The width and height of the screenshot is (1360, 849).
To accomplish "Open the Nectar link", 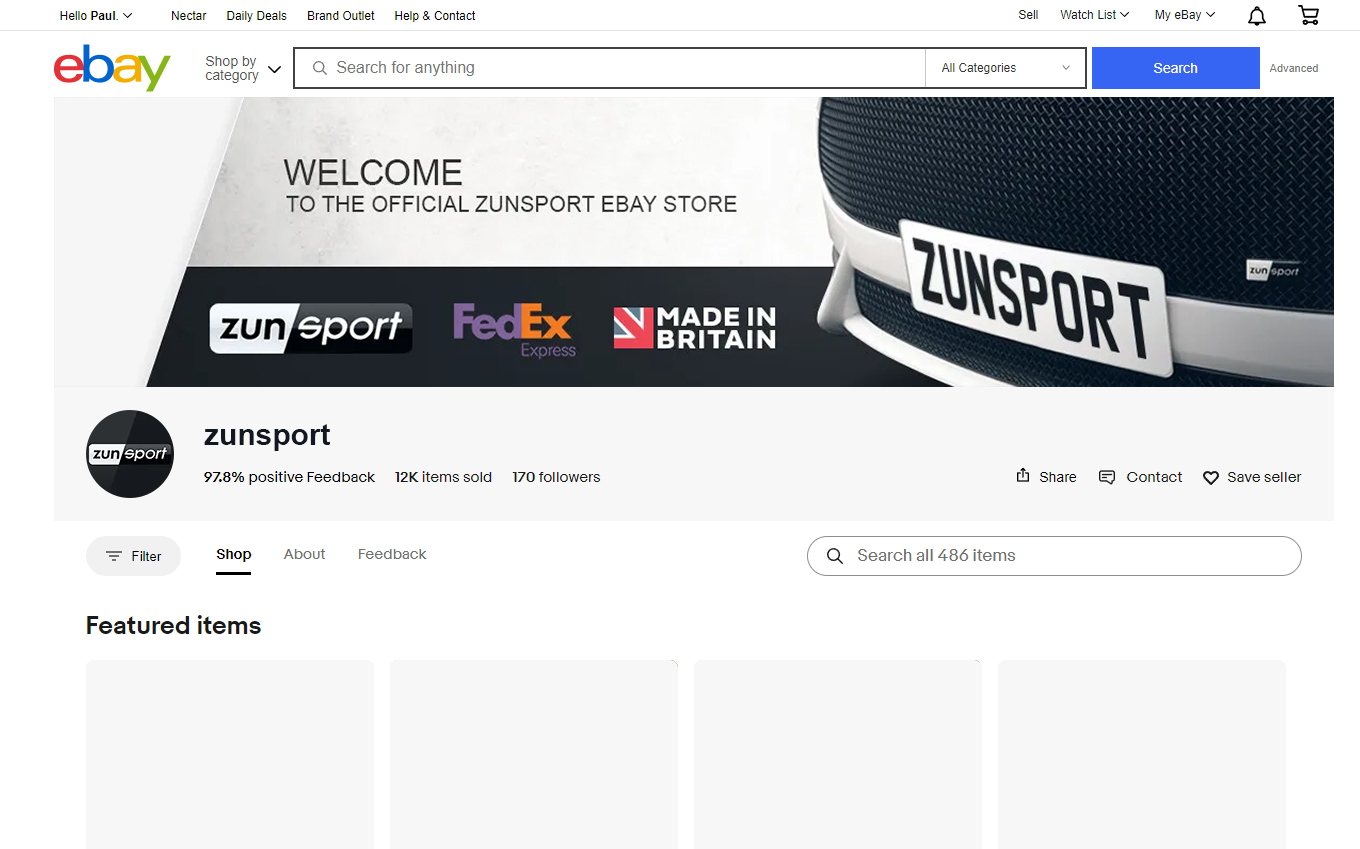I will tap(188, 16).
